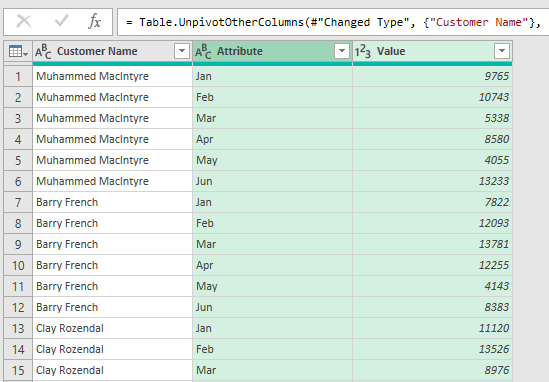Select row number 1
The width and height of the screenshot is (549, 382).
click(x=18, y=76)
